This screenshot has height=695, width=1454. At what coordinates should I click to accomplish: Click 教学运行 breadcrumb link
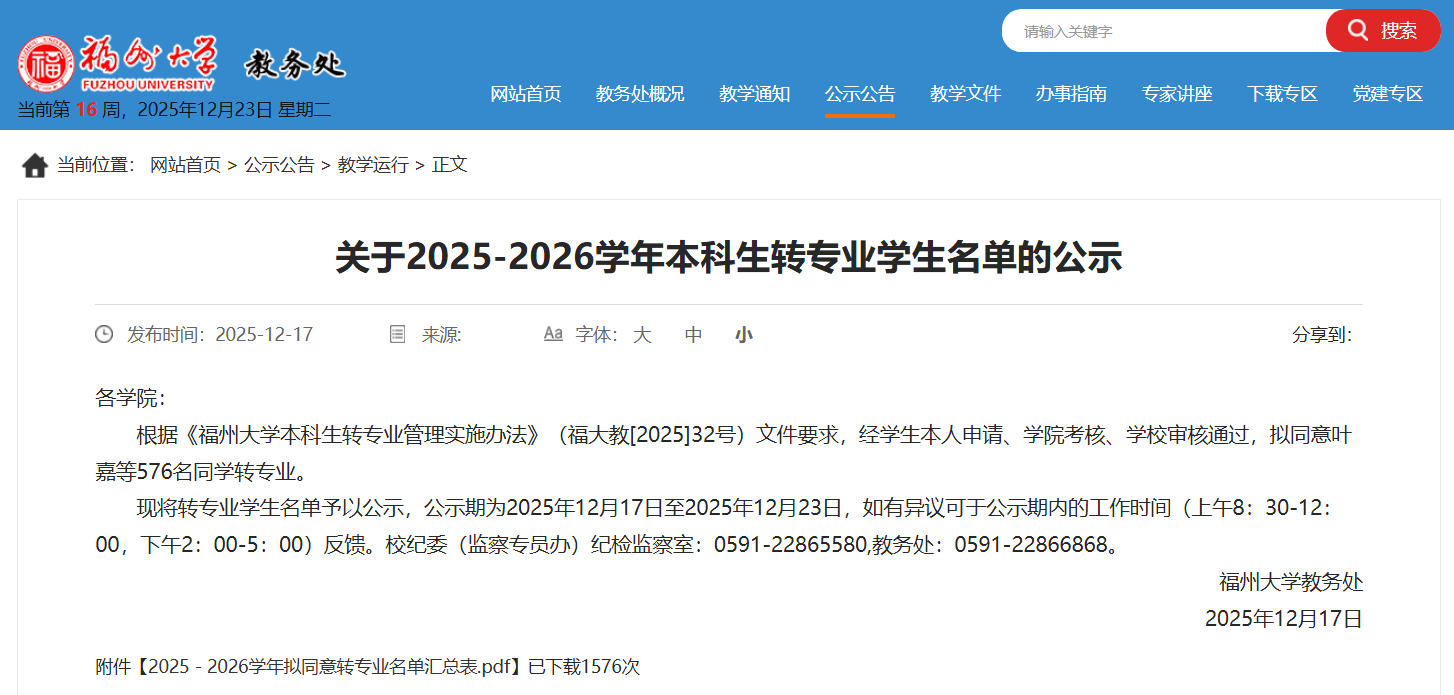click(x=373, y=165)
